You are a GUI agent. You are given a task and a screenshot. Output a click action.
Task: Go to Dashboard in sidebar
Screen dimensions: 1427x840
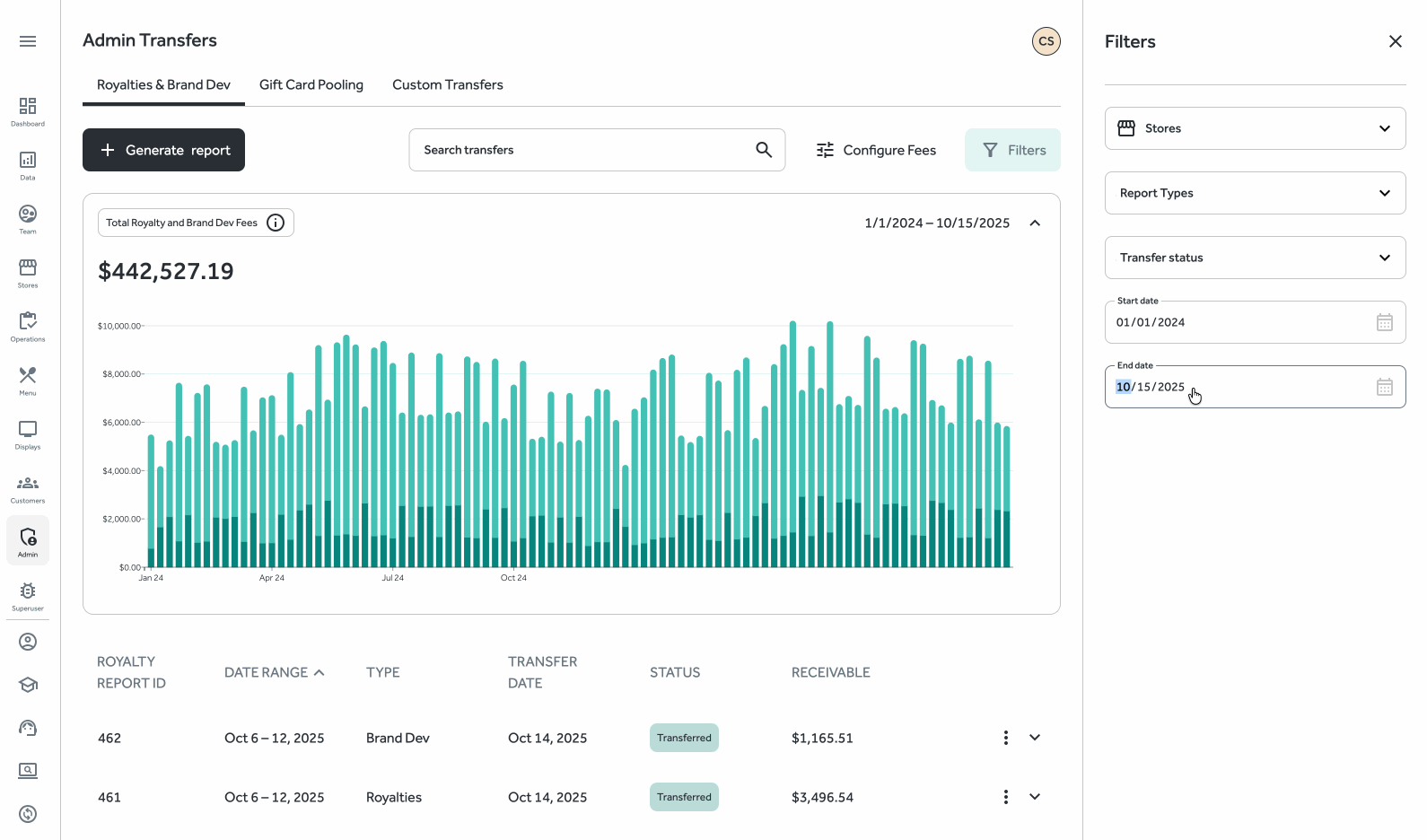pos(28,111)
